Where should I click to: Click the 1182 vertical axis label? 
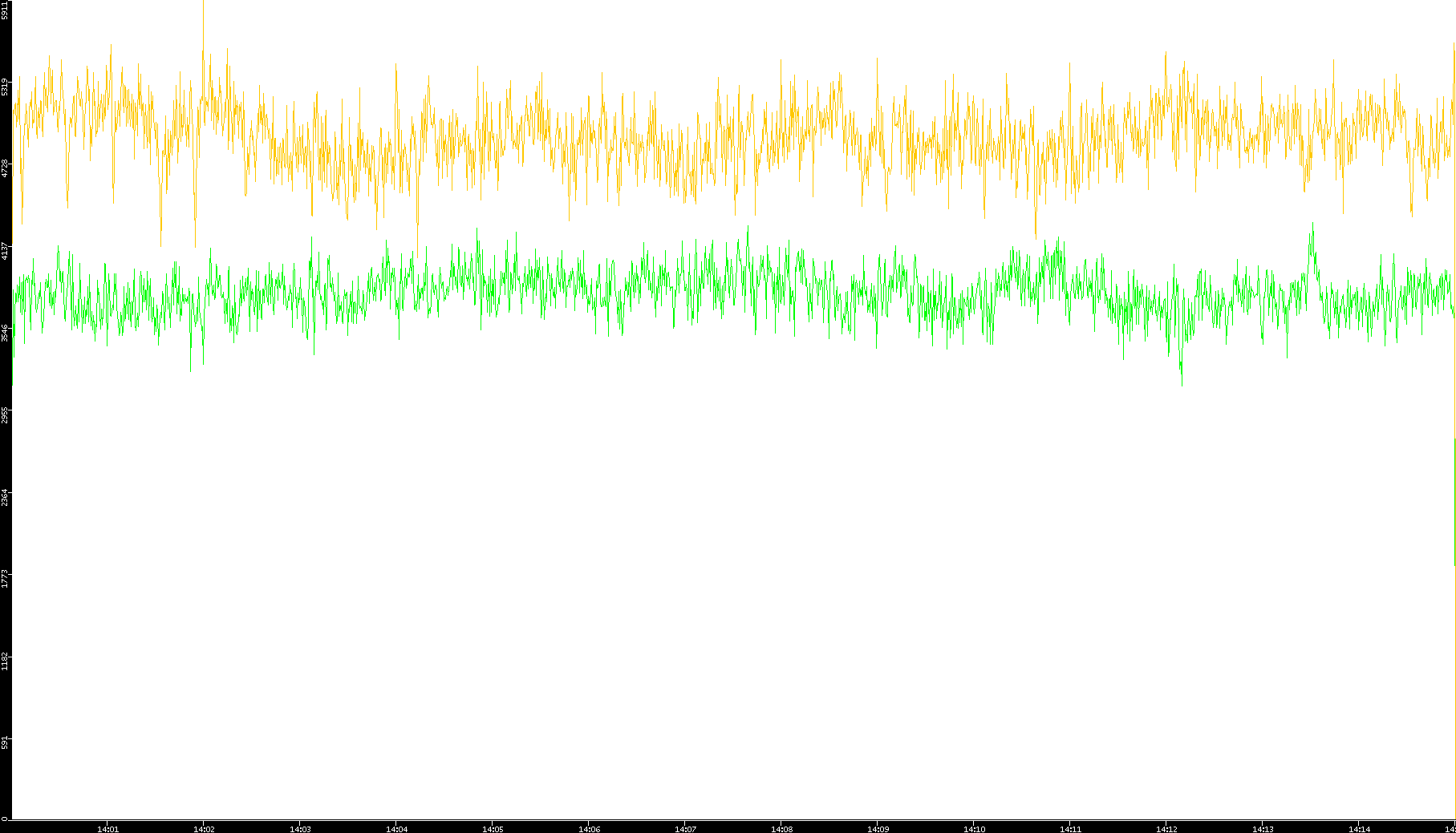coord(5,662)
